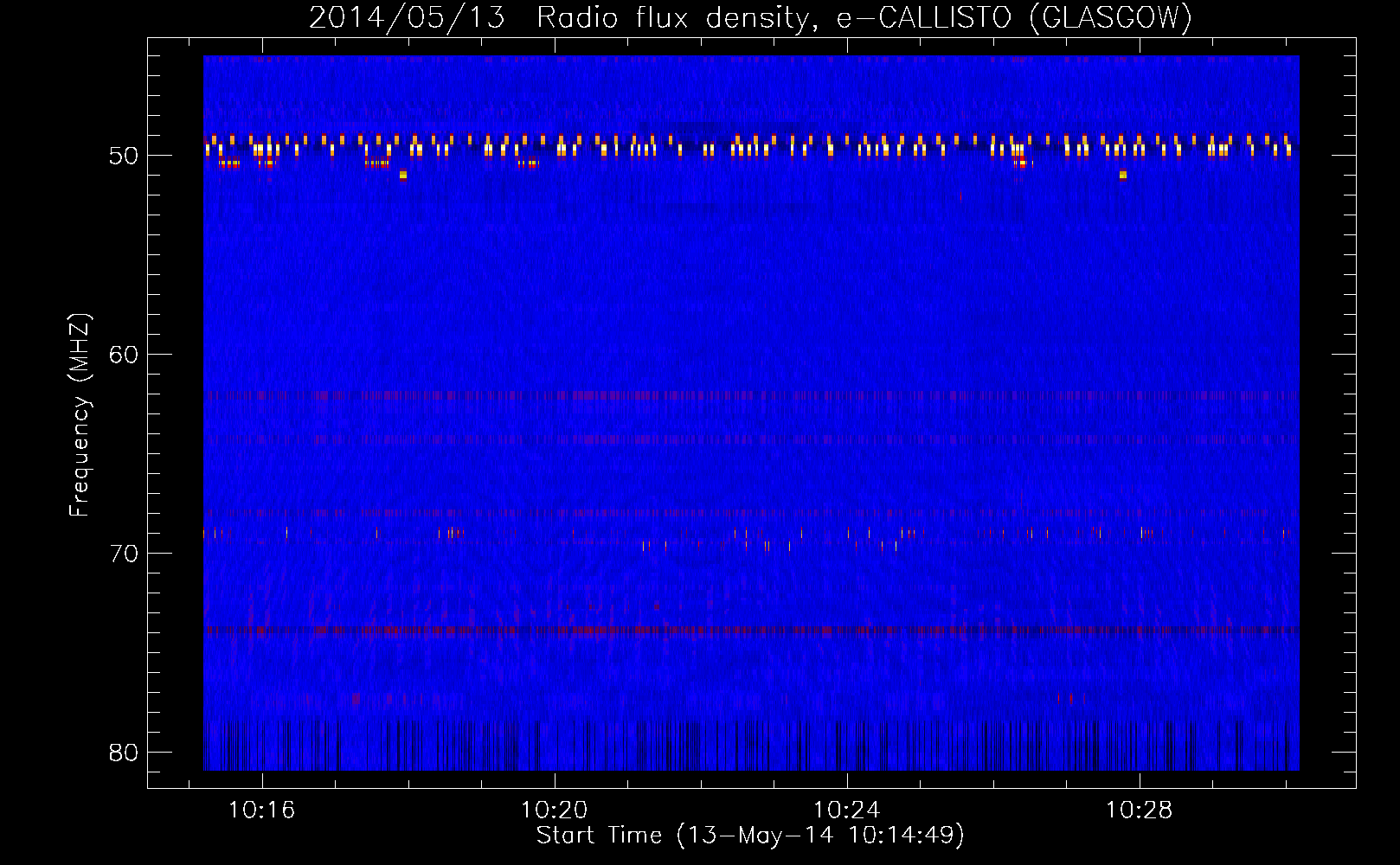Click the 'Start Time (13-May-14 10:14:49)' axis label
The height and width of the screenshot is (865, 1400).
click(x=750, y=836)
